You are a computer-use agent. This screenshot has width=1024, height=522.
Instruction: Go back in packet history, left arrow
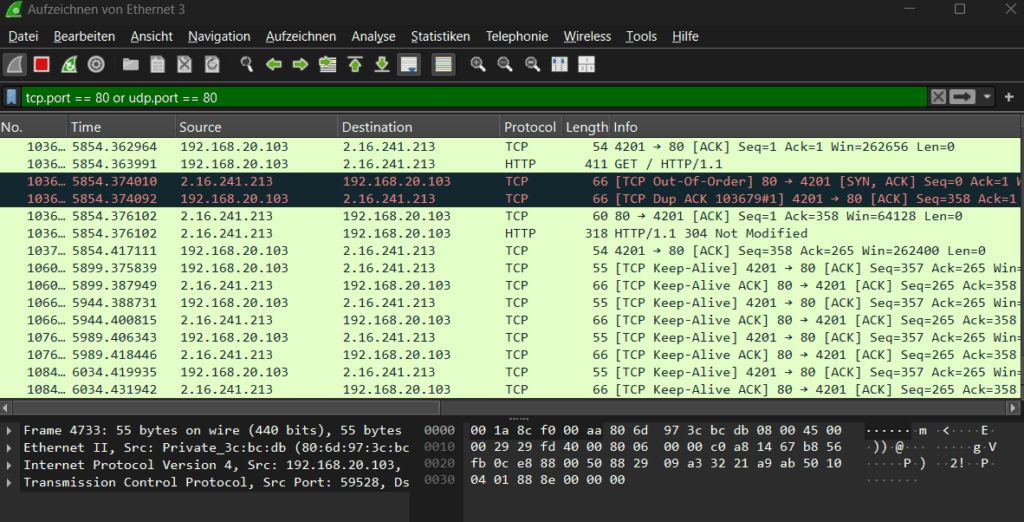[x=274, y=65]
